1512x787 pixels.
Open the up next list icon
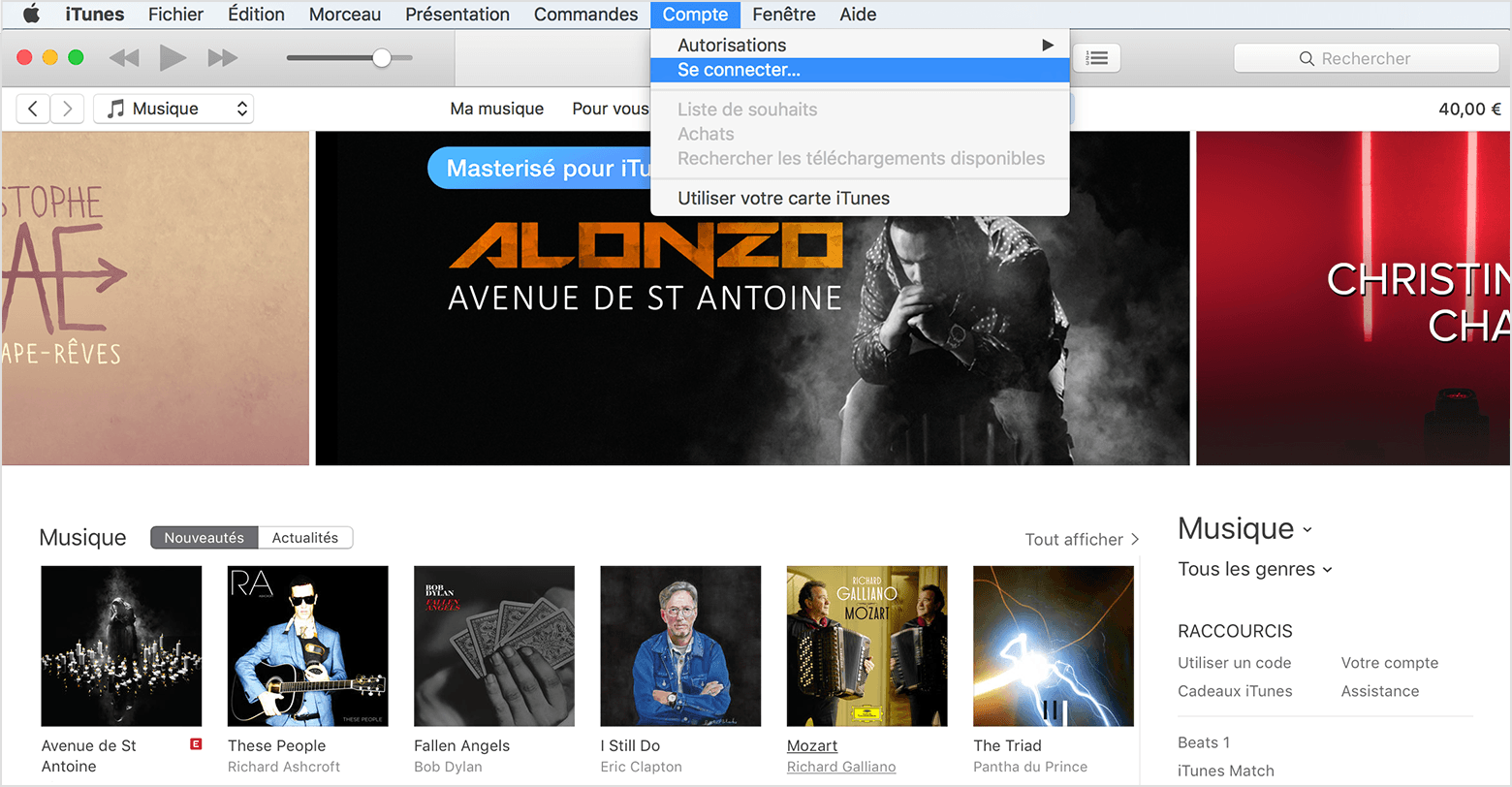[1096, 57]
